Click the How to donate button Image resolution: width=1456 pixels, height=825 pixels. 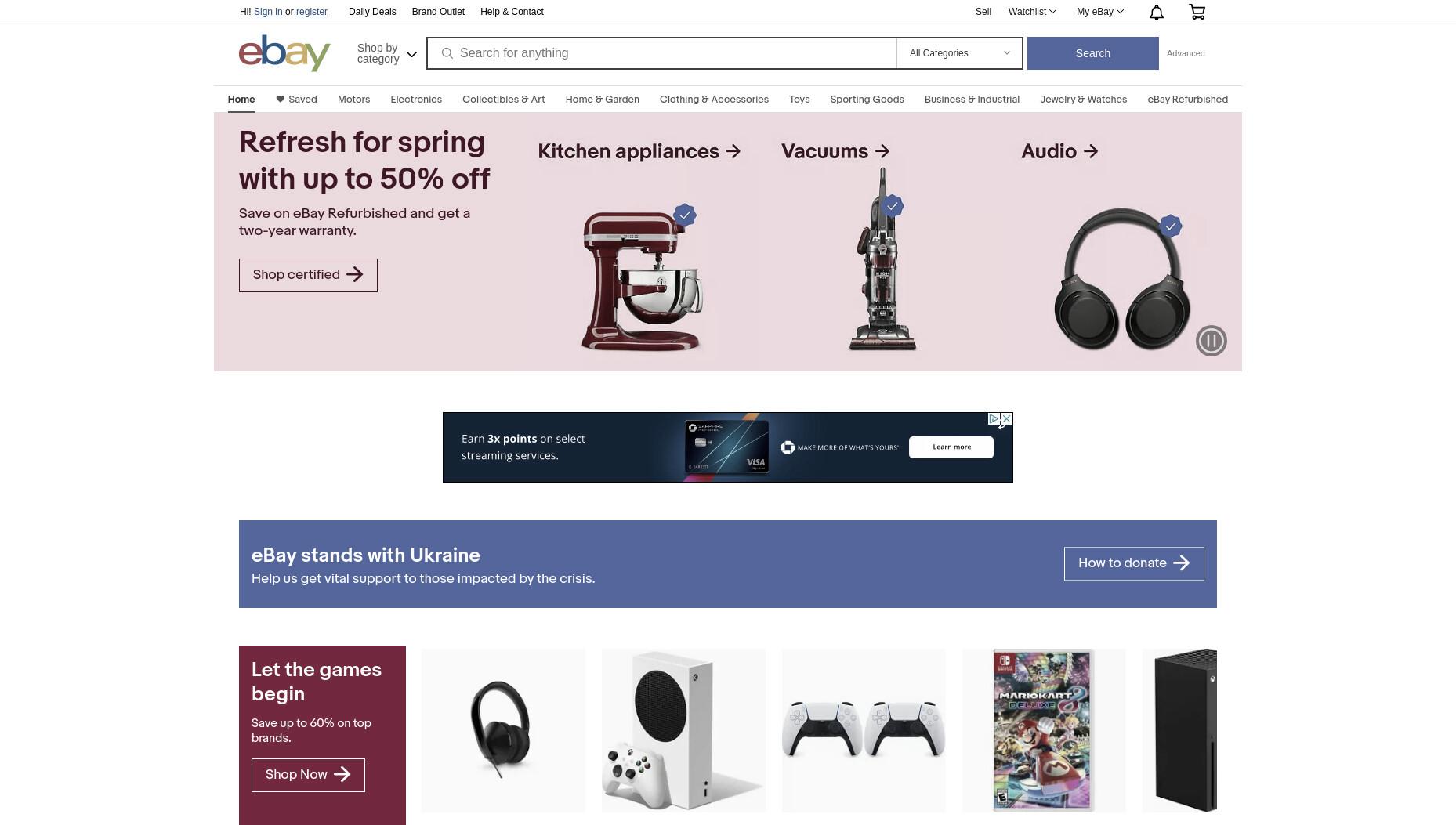[x=1134, y=563]
